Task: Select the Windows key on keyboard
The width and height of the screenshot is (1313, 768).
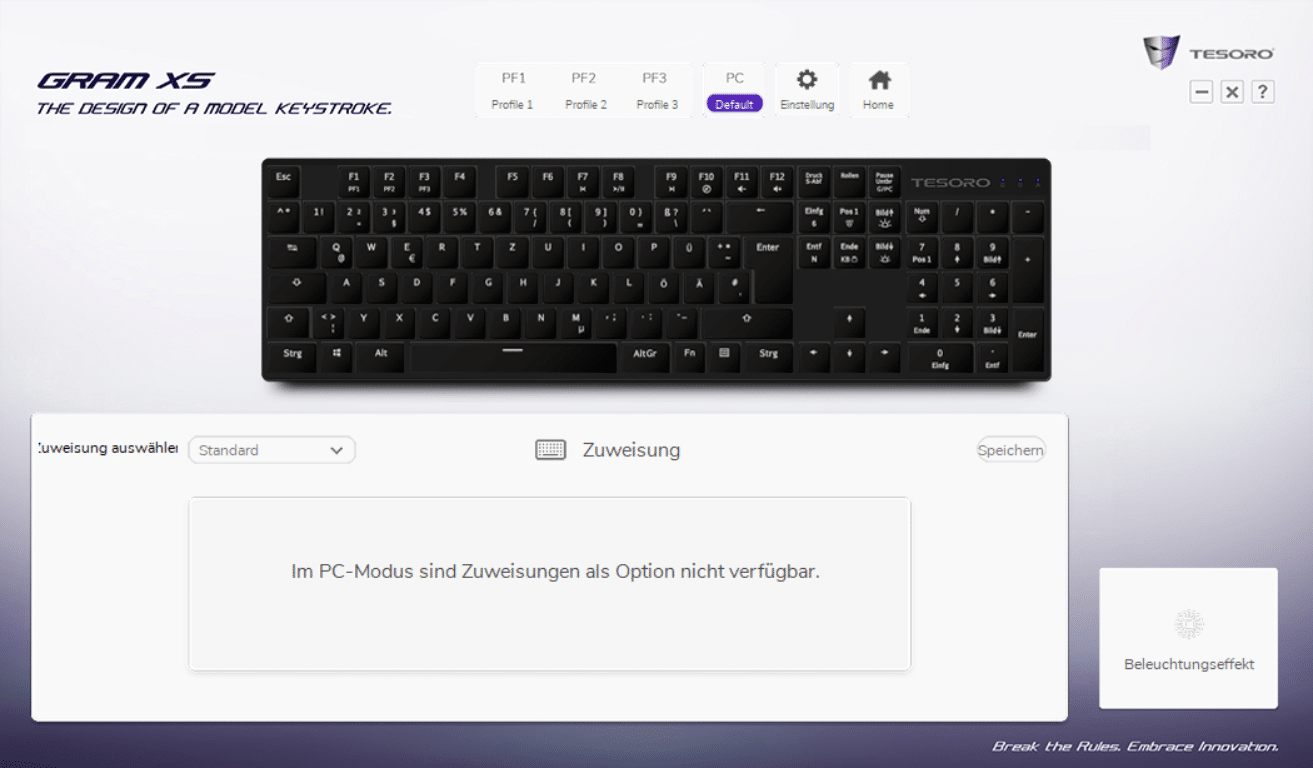Action: coord(336,354)
